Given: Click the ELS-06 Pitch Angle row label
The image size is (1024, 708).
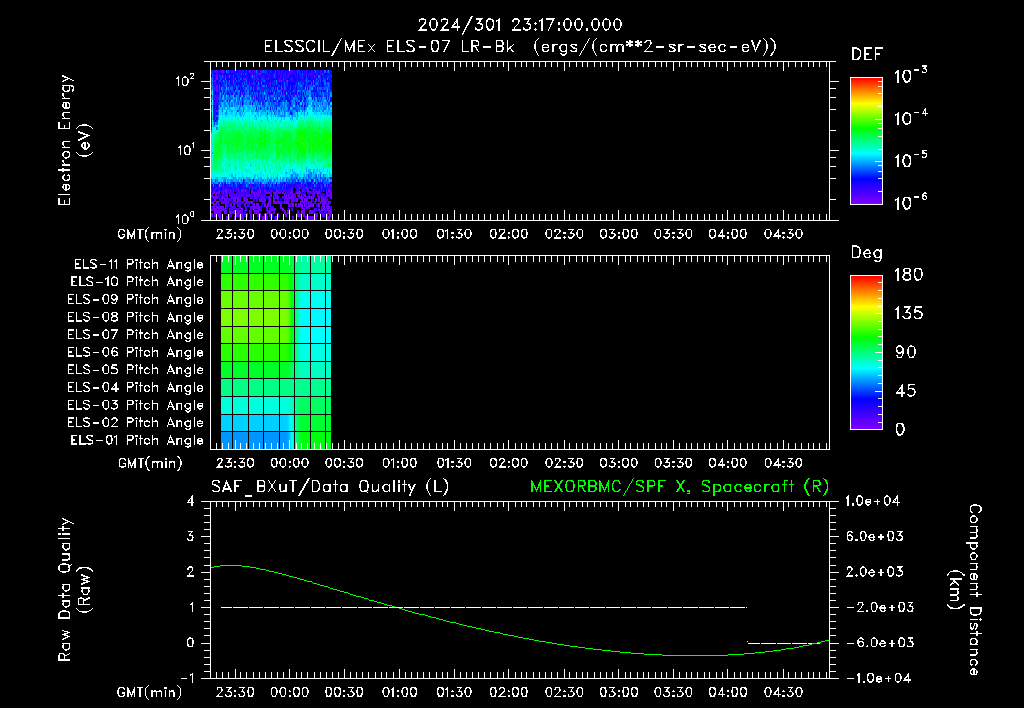Looking at the screenshot, I should pyautogui.click(x=136, y=352).
